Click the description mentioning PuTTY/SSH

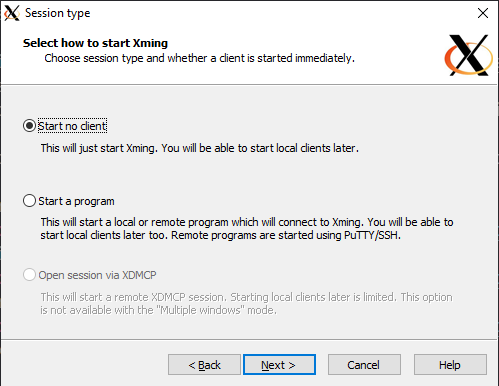coord(247,229)
